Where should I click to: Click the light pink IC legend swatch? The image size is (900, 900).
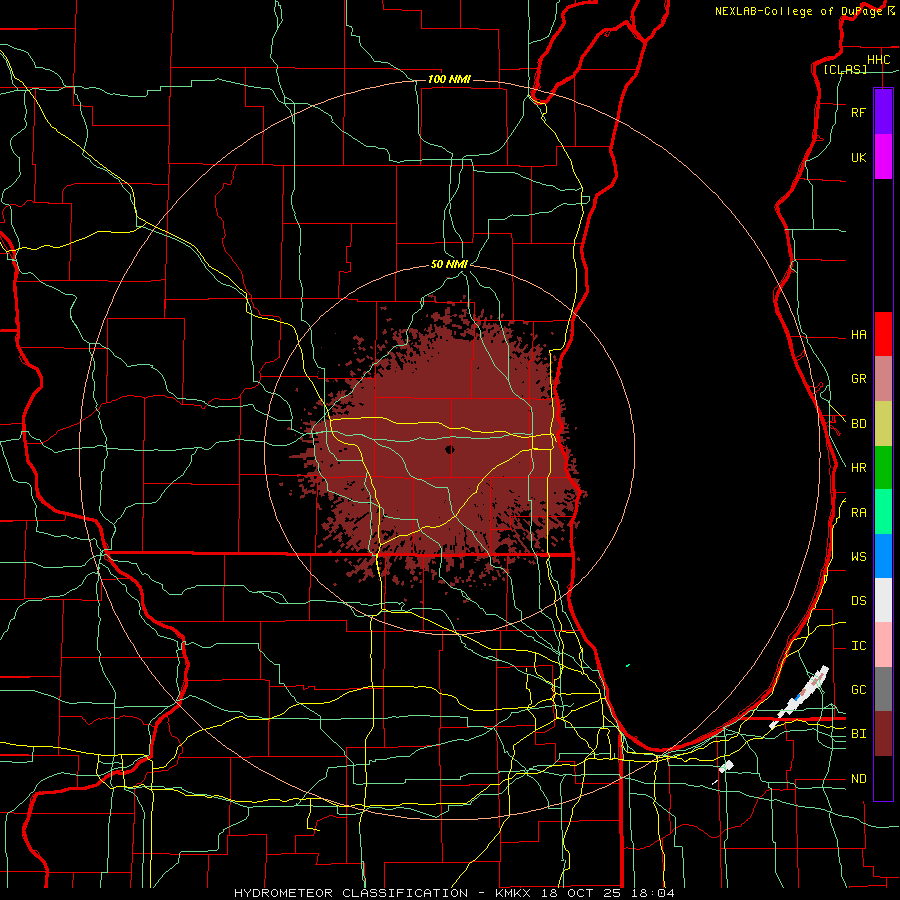pos(883,645)
